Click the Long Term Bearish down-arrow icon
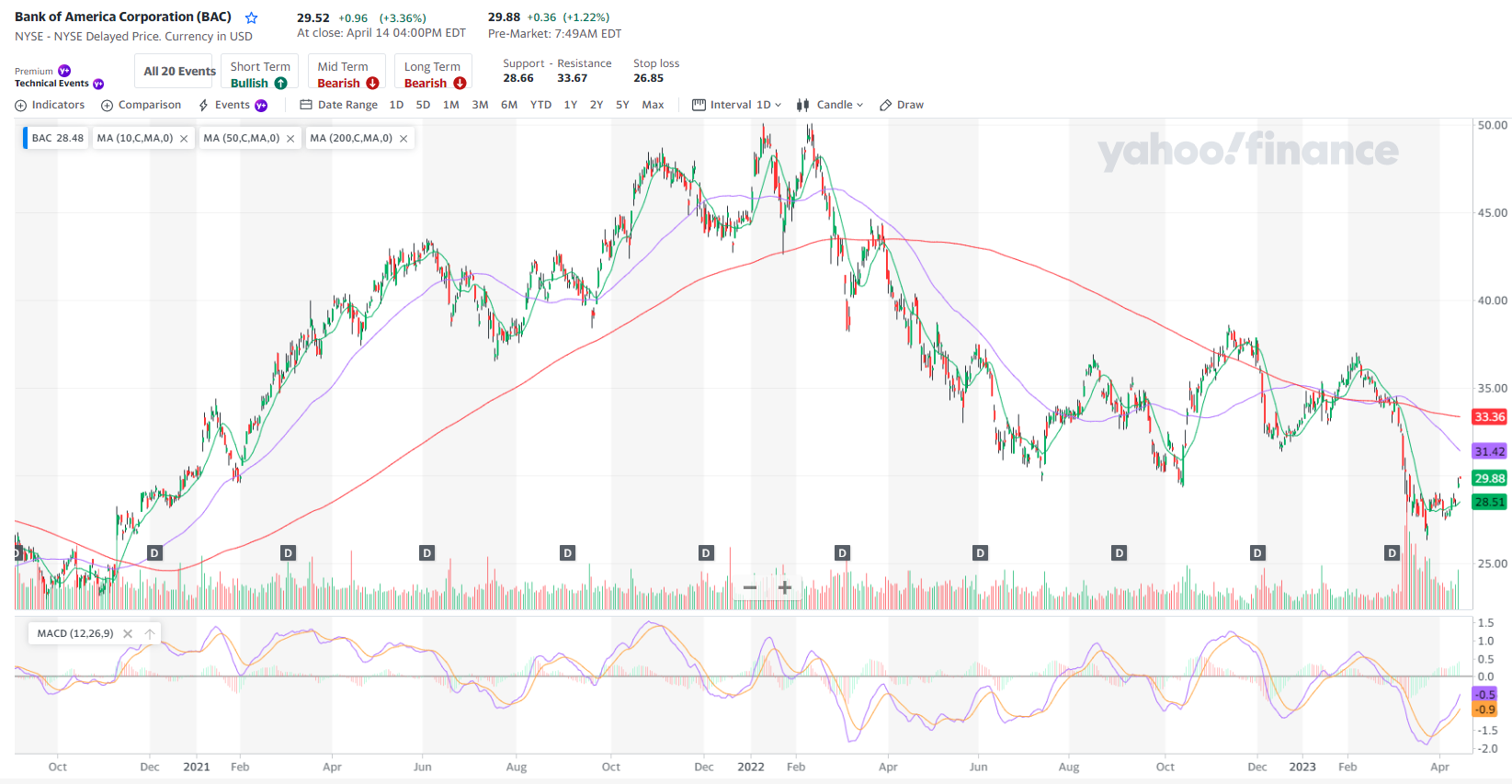Viewport: 1512px width, 784px height. click(x=460, y=83)
